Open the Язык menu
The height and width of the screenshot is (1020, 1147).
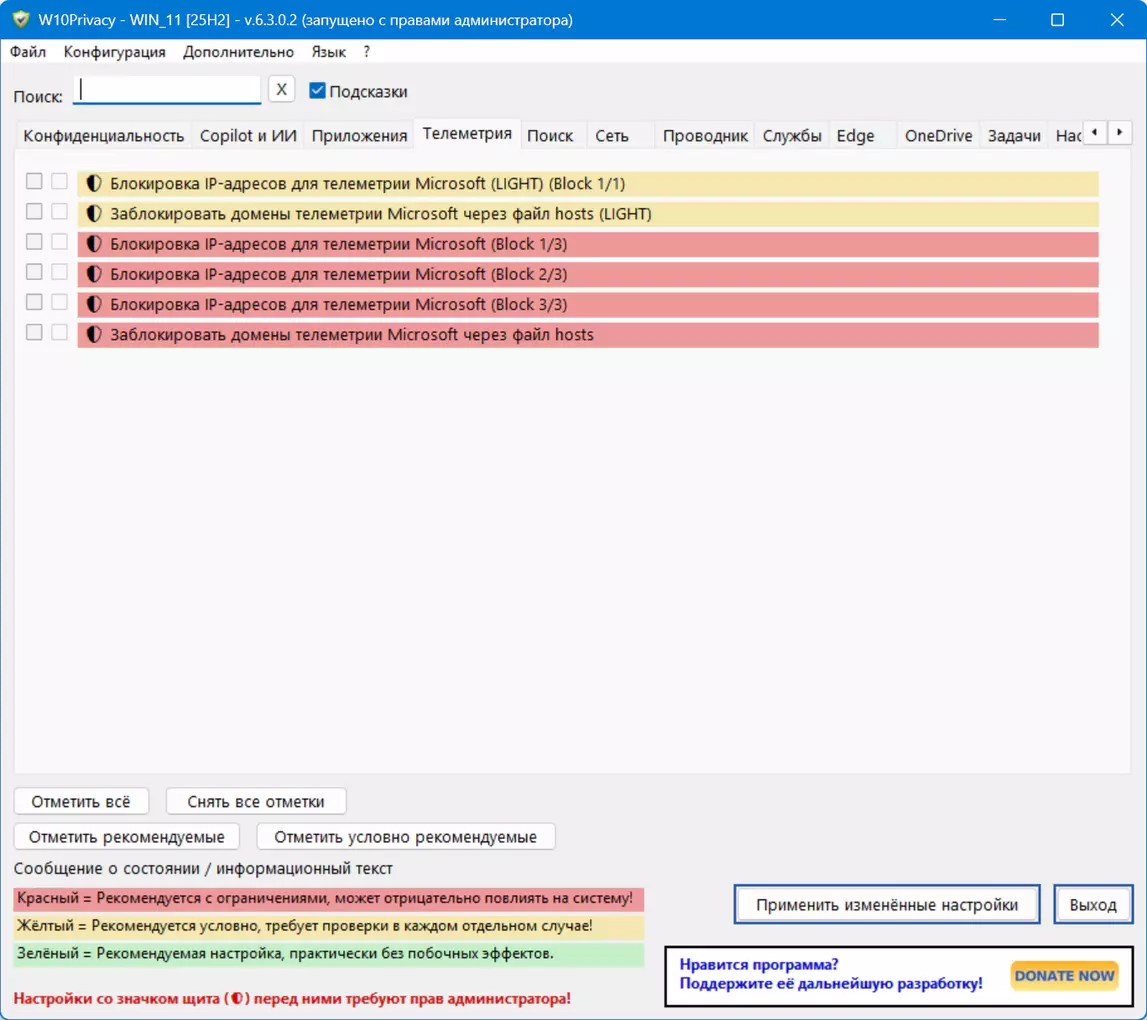[x=328, y=52]
